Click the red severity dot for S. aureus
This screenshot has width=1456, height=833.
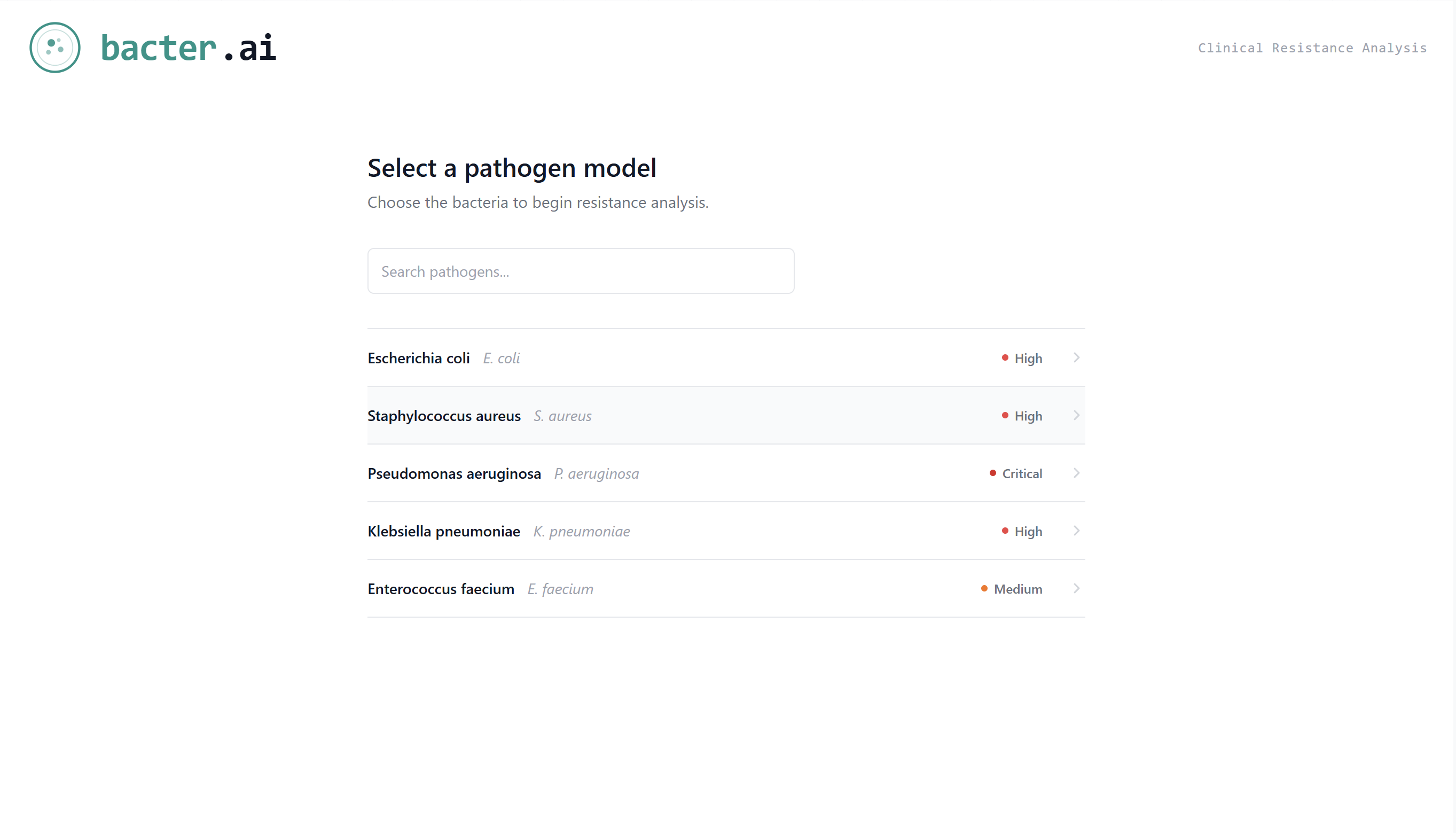tap(1005, 415)
